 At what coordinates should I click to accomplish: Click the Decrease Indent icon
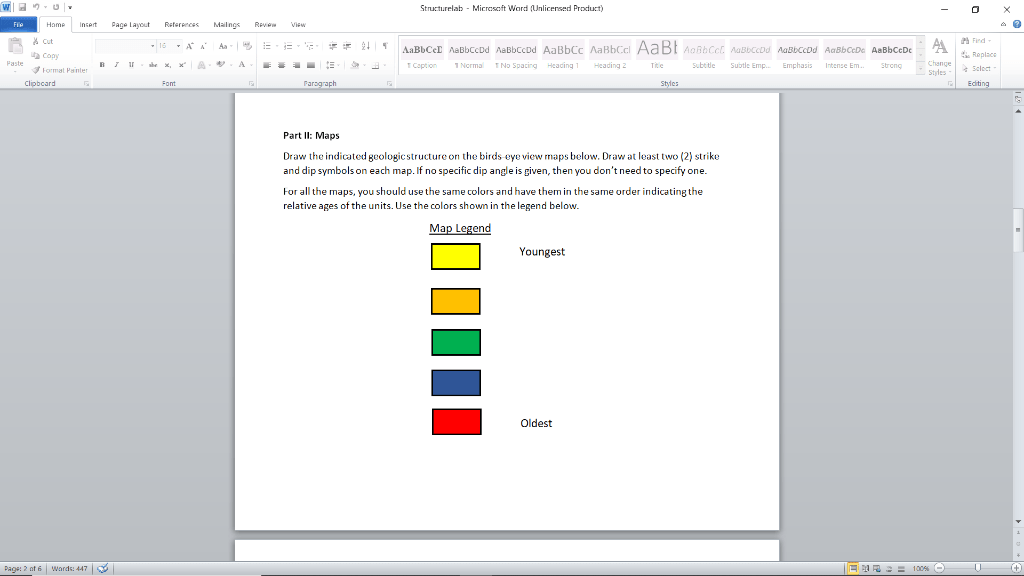point(332,46)
